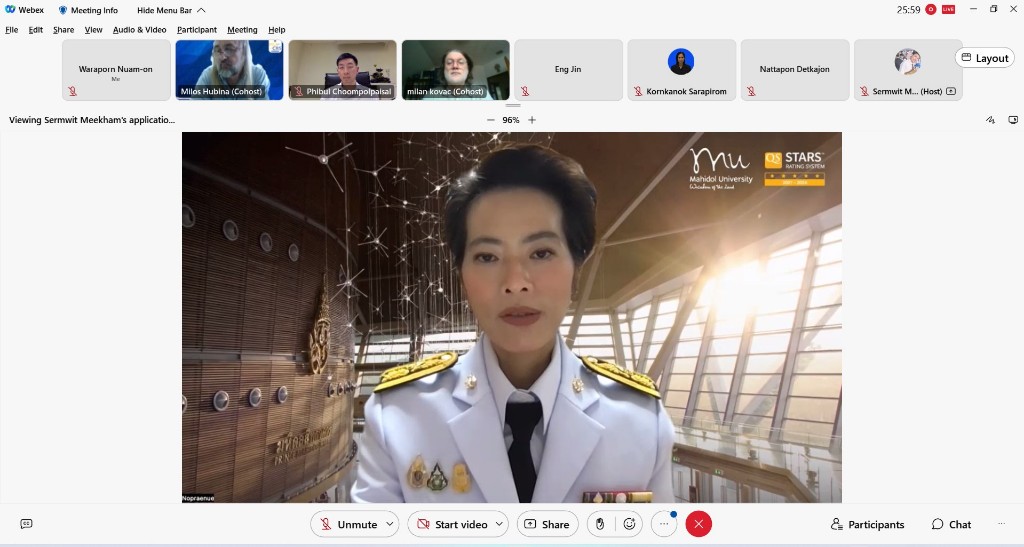Click muted mic icon on Kornkanok tile

tap(638, 91)
